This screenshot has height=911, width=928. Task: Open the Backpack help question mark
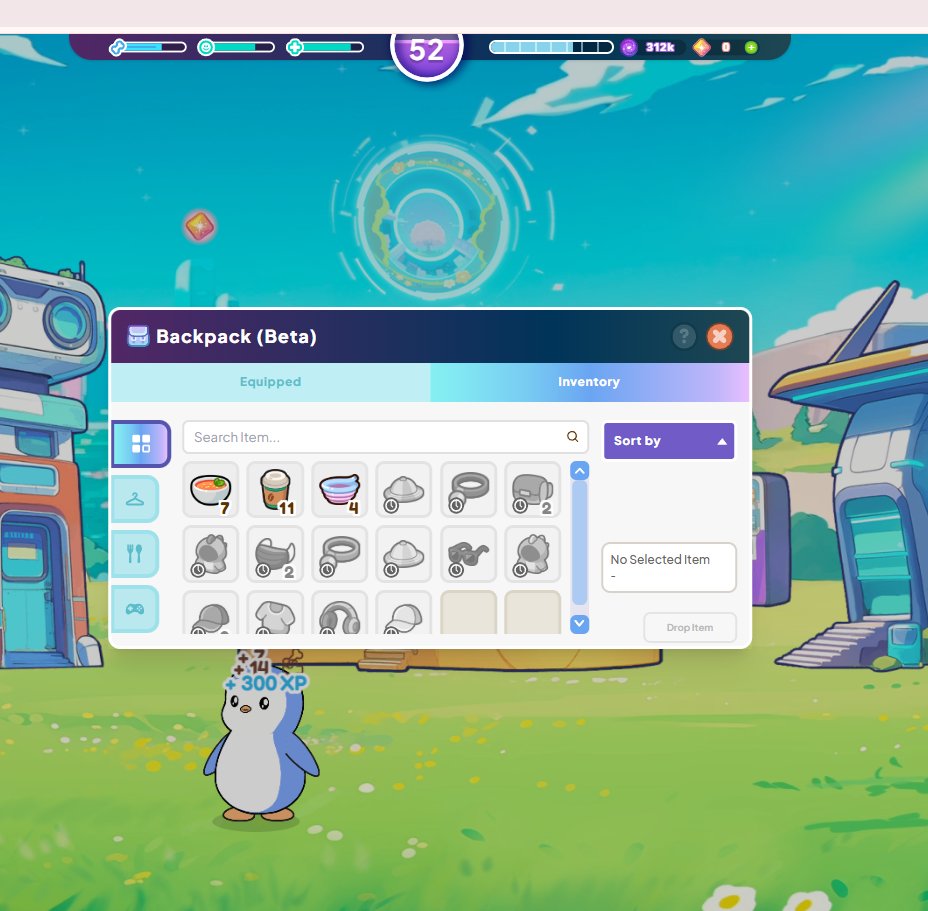click(683, 337)
